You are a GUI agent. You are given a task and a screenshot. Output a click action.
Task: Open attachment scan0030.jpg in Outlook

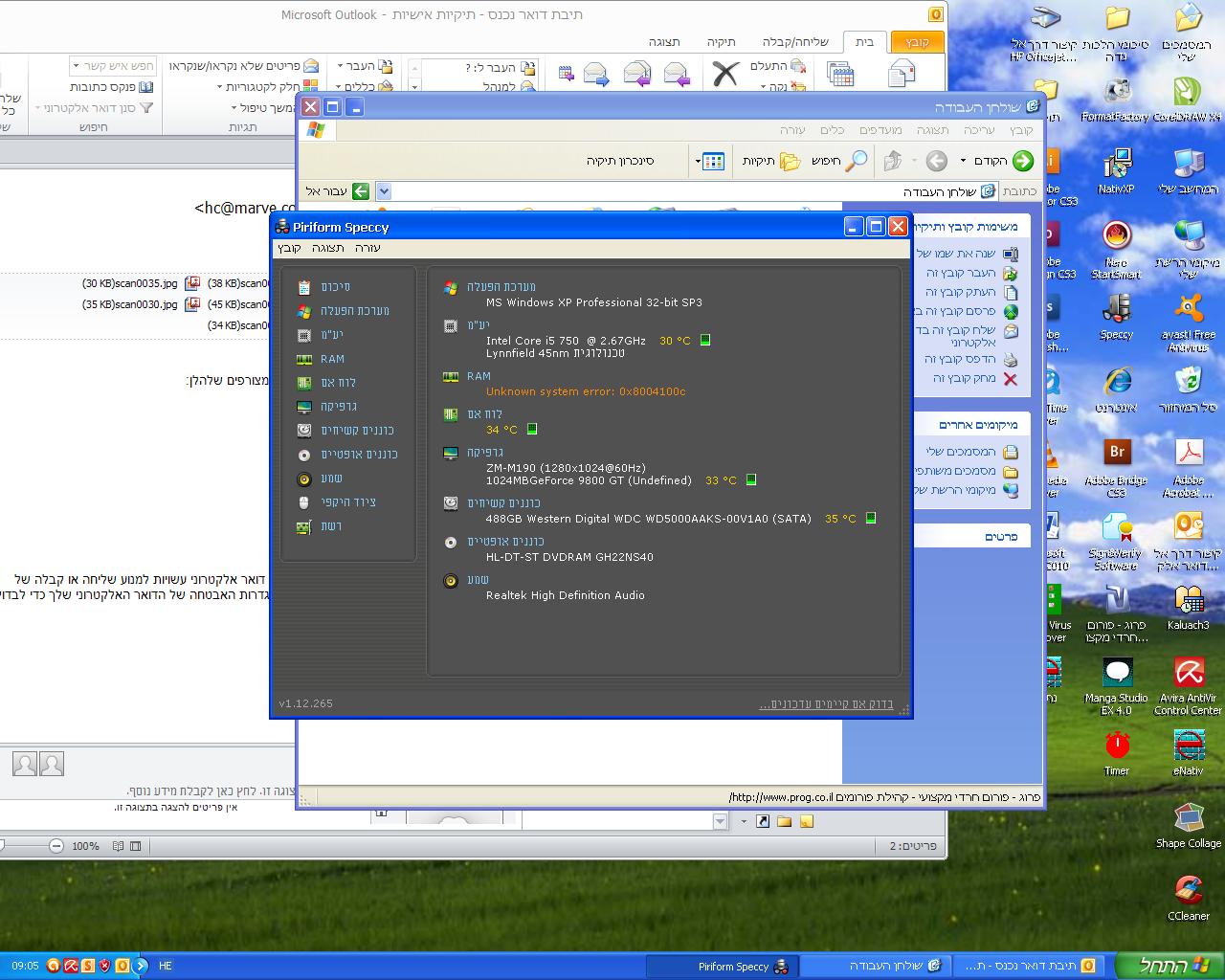tap(141, 304)
